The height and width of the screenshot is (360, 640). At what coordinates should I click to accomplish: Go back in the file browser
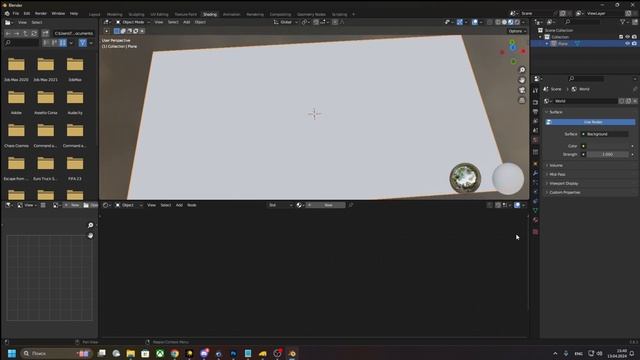coord(8,33)
